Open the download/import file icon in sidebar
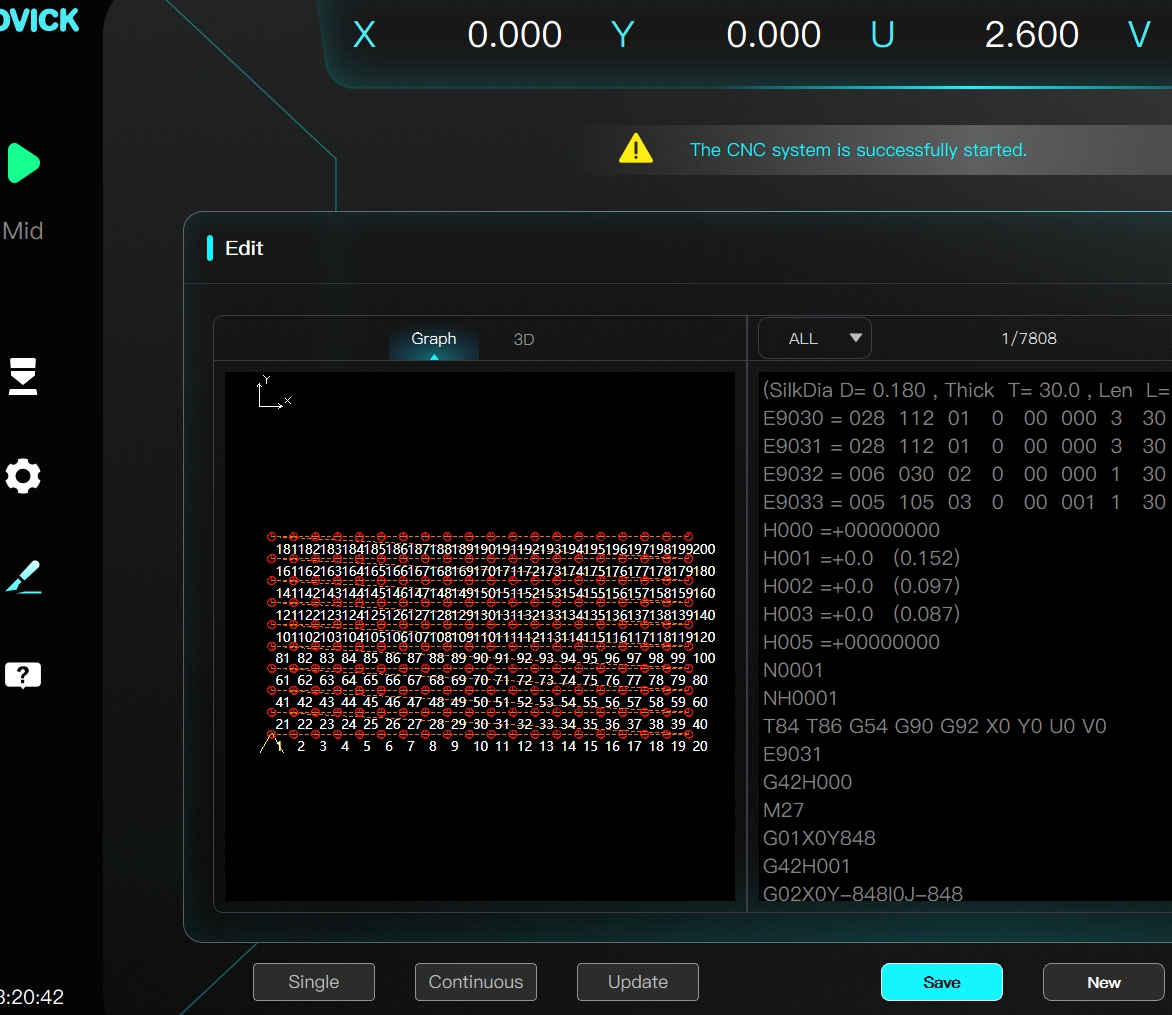The height and width of the screenshot is (1015, 1172). coord(23,376)
